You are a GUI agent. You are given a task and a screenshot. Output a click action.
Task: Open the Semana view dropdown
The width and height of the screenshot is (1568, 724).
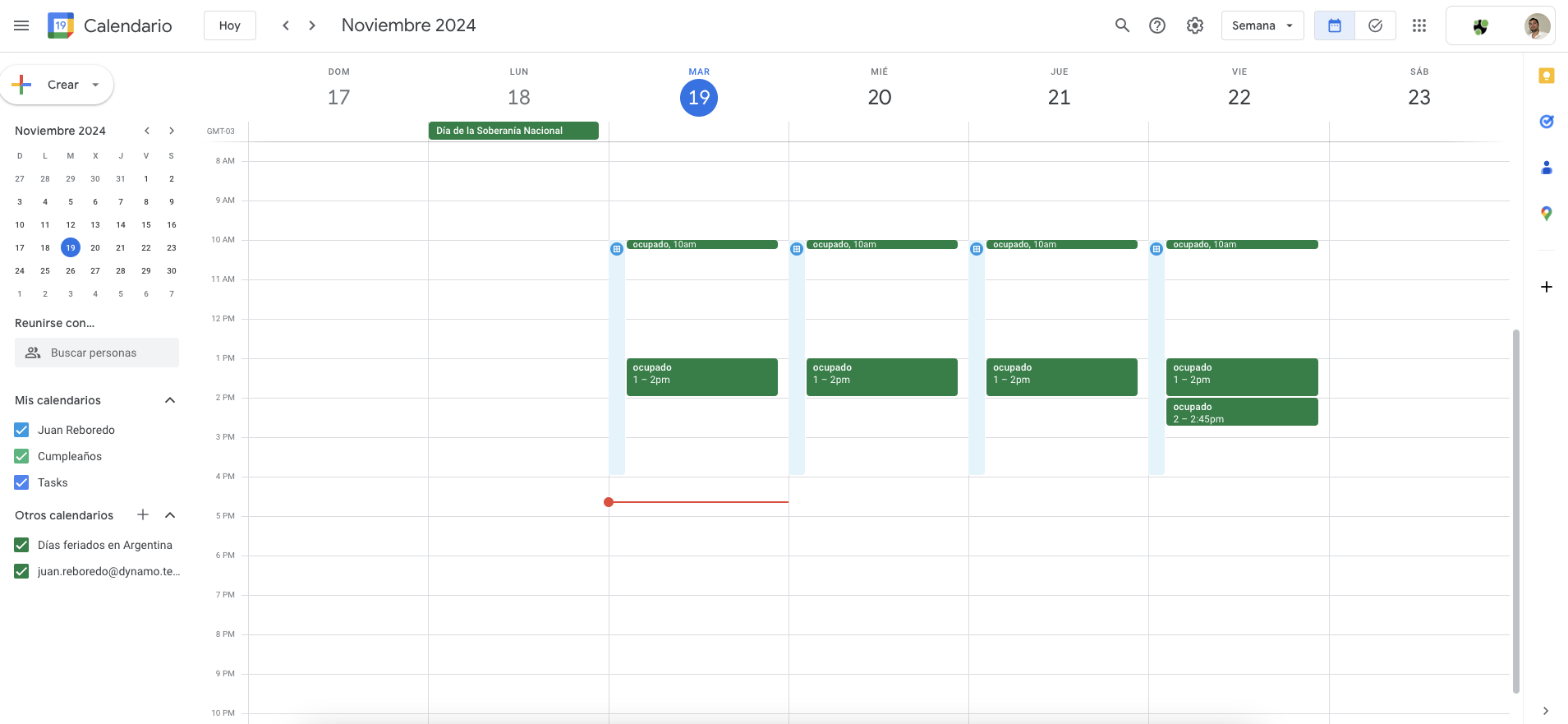[1262, 25]
